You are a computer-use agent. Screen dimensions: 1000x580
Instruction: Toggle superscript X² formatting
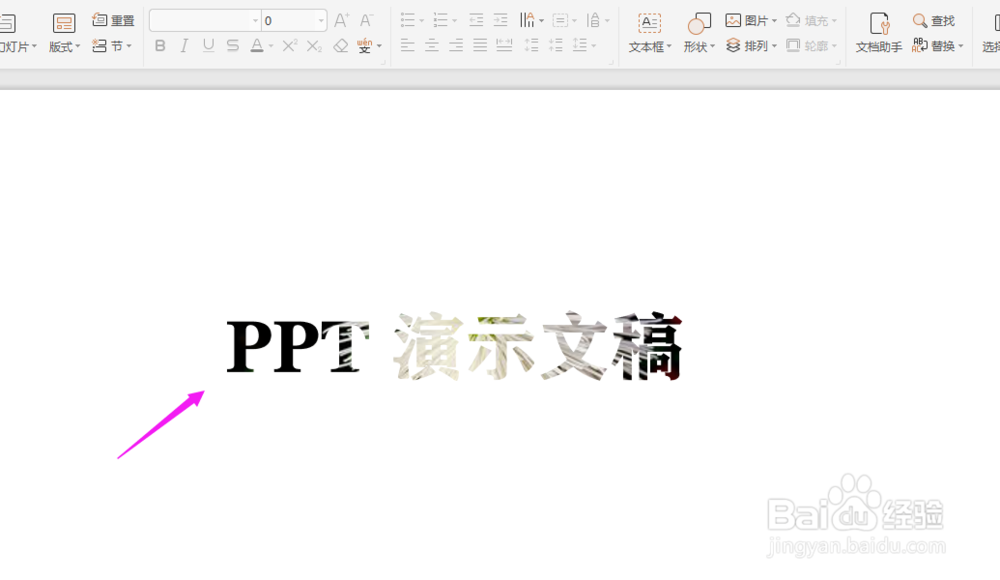point(290,46)
